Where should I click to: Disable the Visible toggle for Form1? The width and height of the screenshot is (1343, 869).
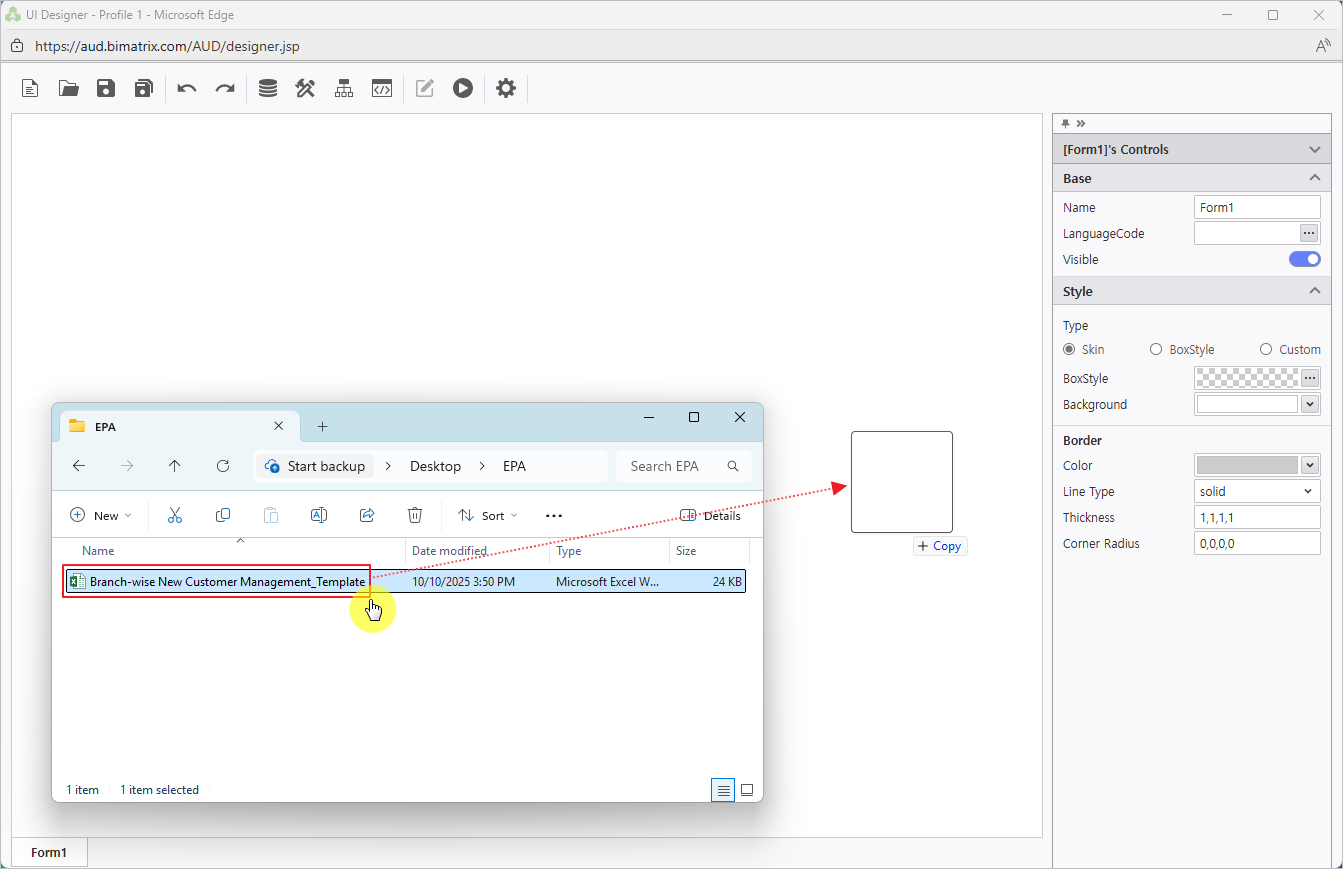(1304, 259)
